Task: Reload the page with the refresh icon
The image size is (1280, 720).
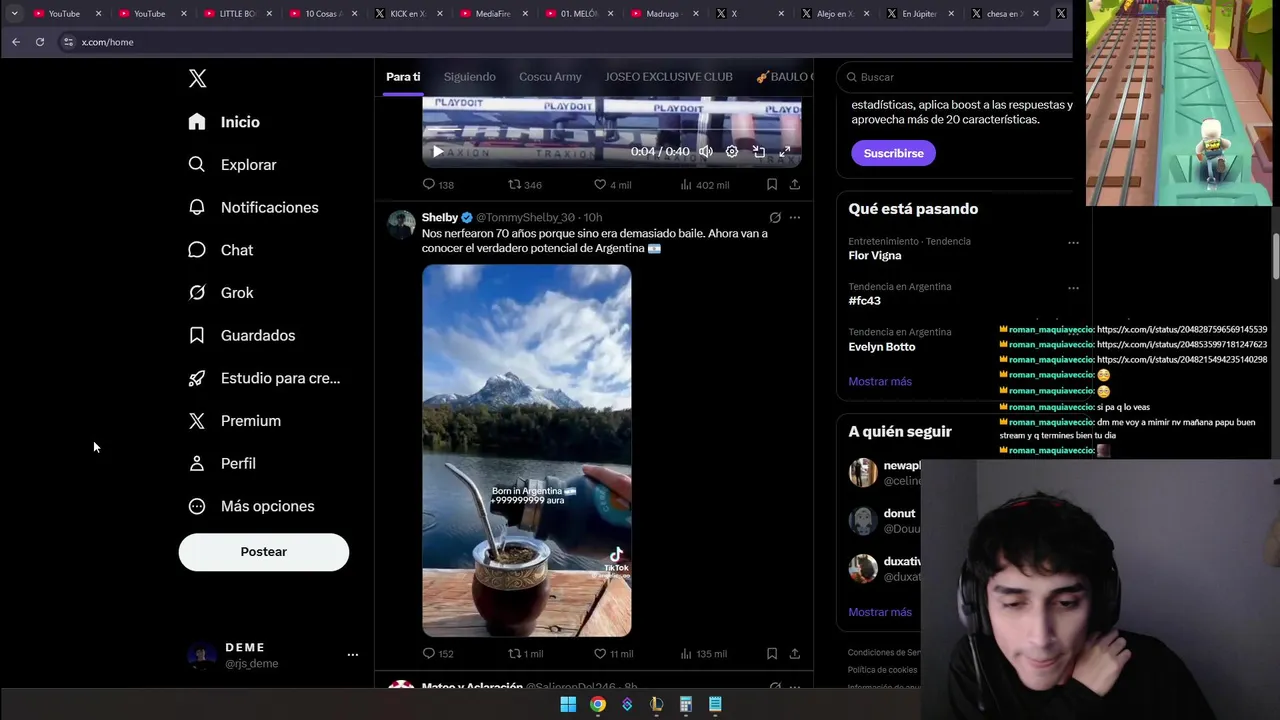Action: coord(40,42)
